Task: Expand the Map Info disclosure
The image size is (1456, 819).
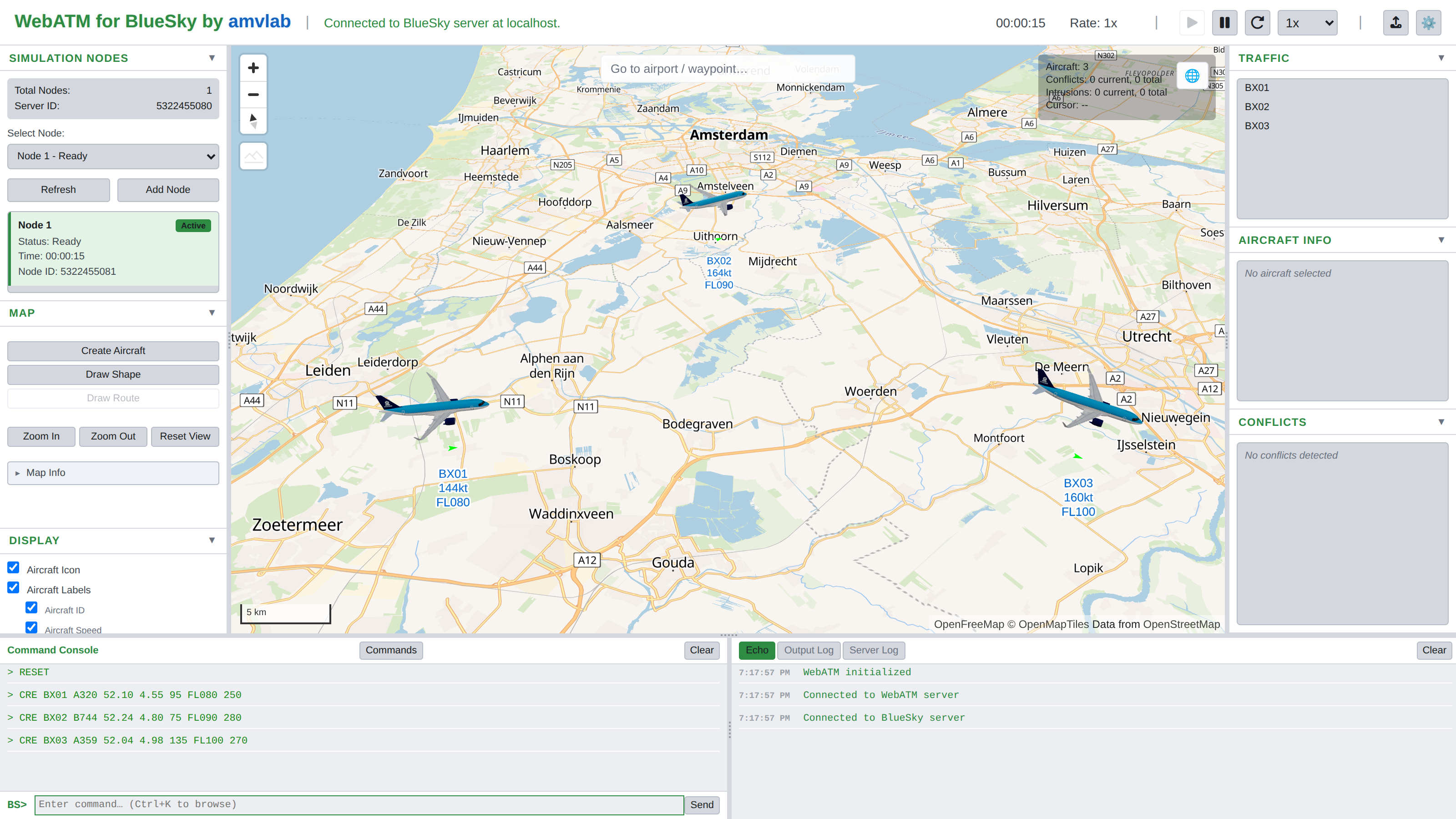Action: click(x=113, y=473)
